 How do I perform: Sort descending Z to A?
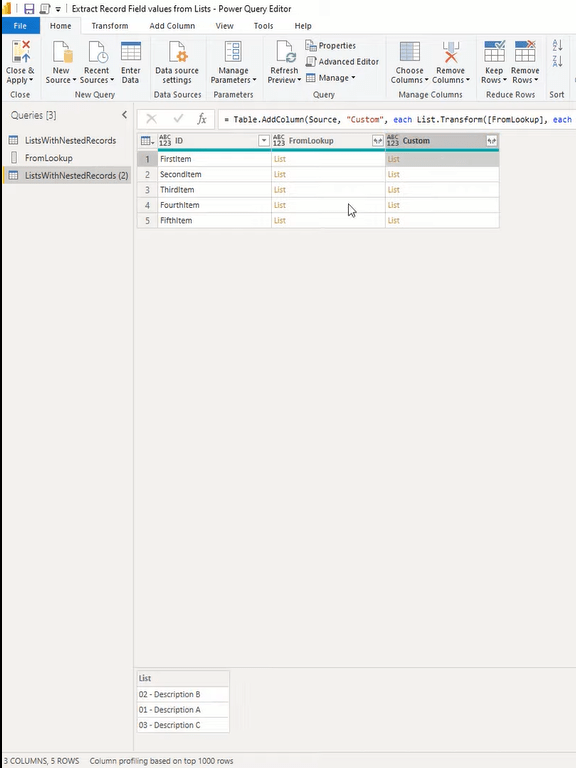point(557,61)
